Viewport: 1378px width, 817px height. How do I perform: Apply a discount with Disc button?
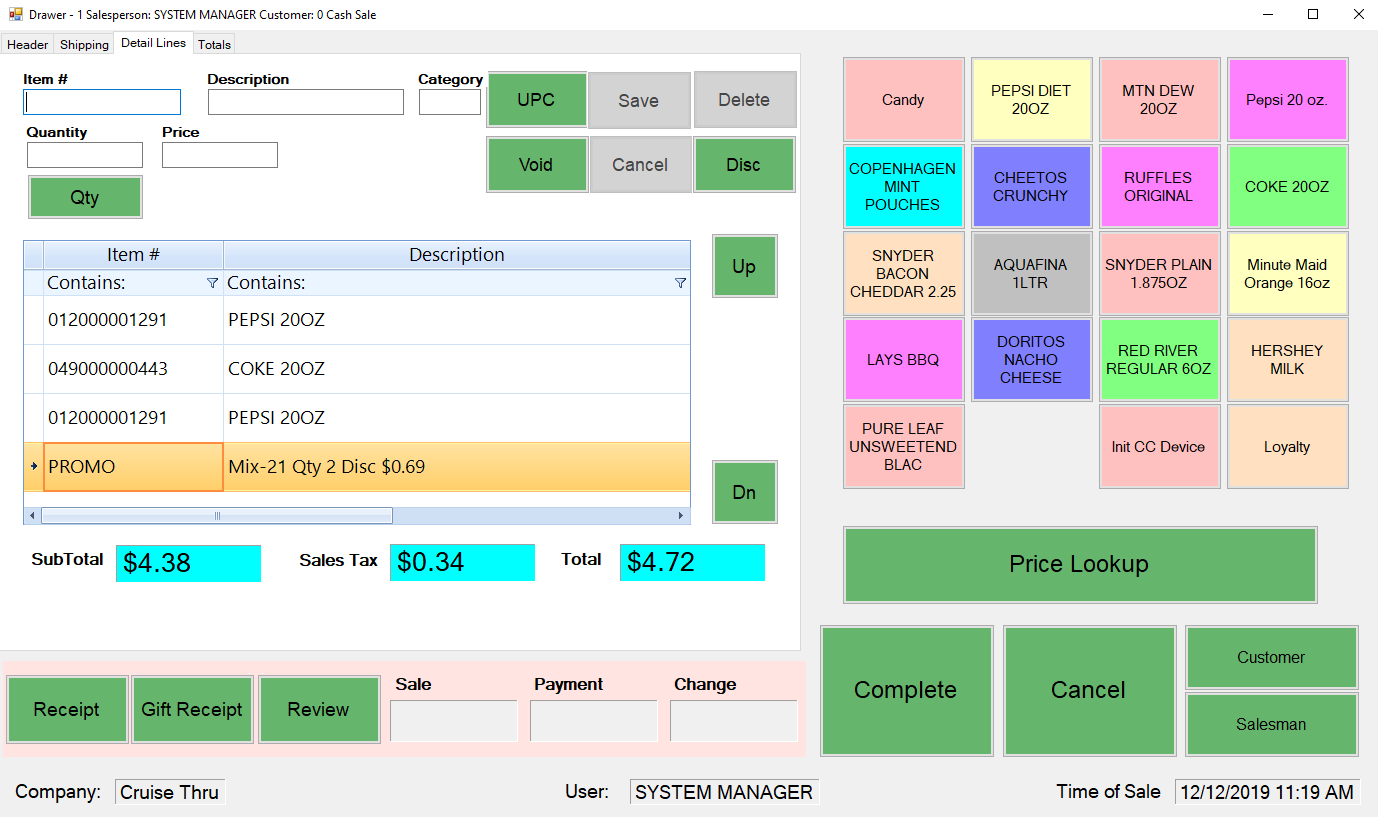pyautogui.click(x=743, y=165)
